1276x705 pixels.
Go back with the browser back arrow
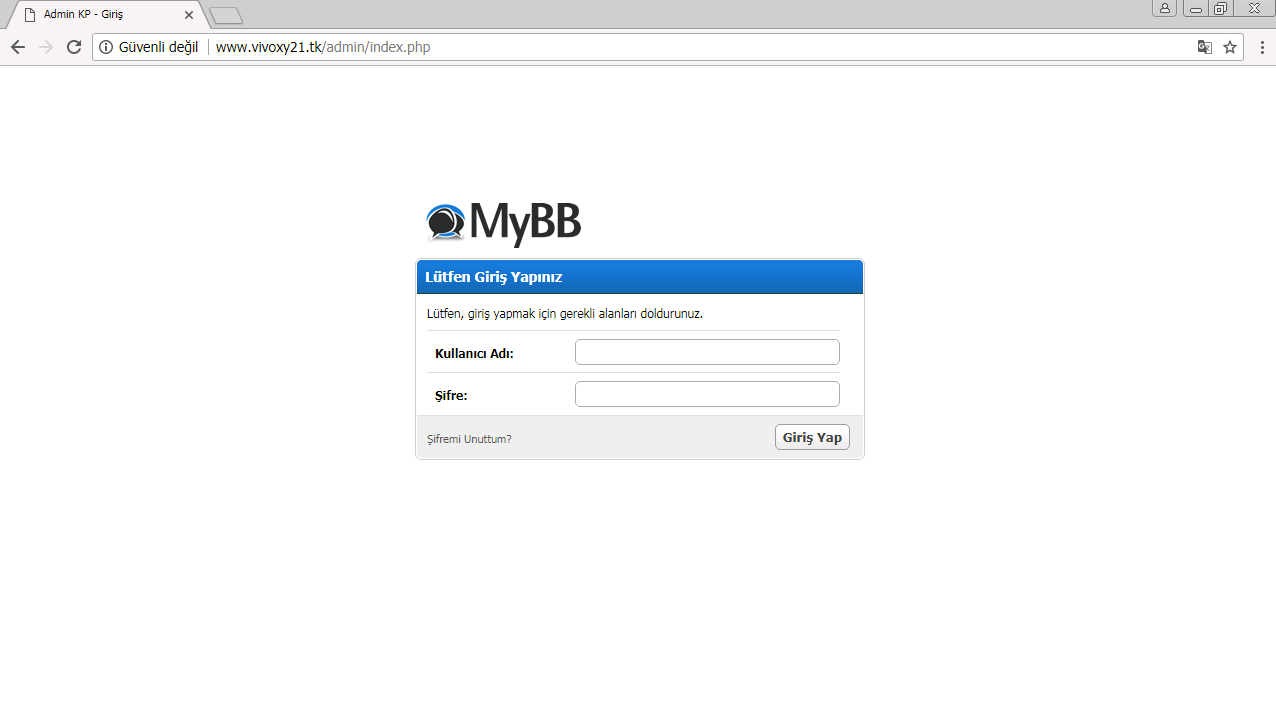point(17,47)
